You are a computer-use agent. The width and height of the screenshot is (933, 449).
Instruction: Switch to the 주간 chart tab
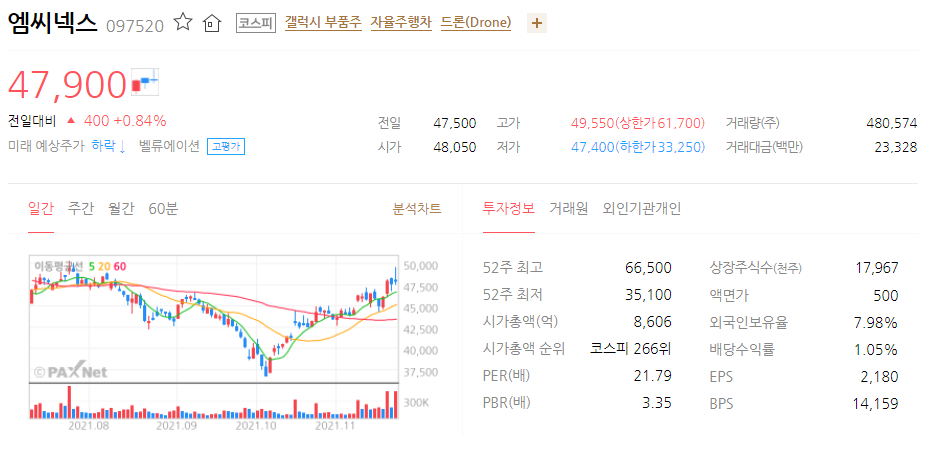(81, 209)
